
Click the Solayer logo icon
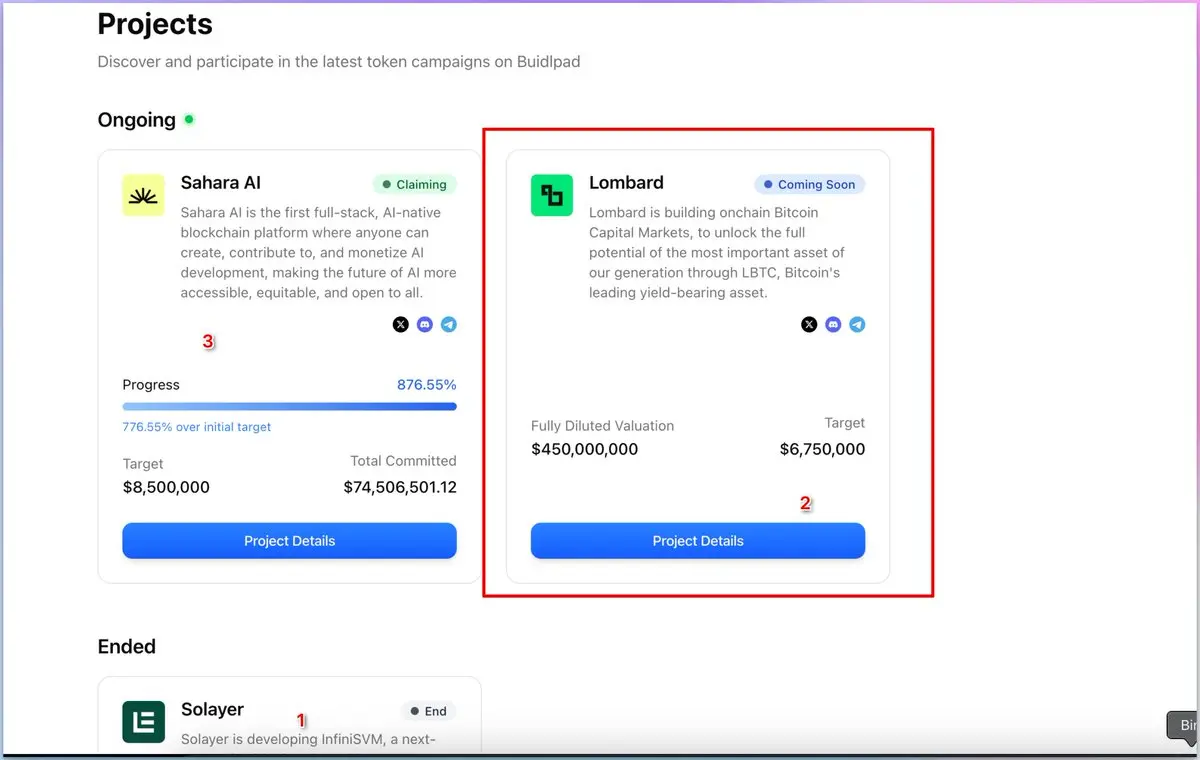tap(144, 722)
